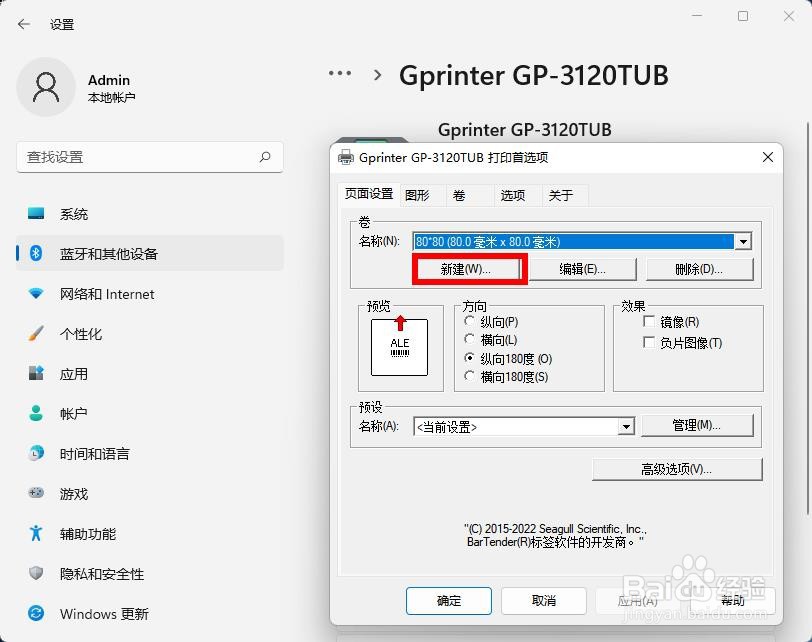This screenshot has height=642, width=812.
Task: Close the 打印首选项 dialog
Action: coord(768,157)
